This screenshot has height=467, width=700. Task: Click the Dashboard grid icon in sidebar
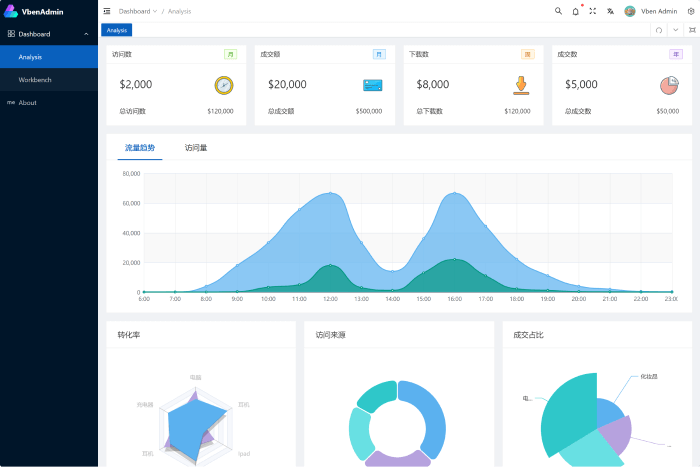click(x=11, y=33)
